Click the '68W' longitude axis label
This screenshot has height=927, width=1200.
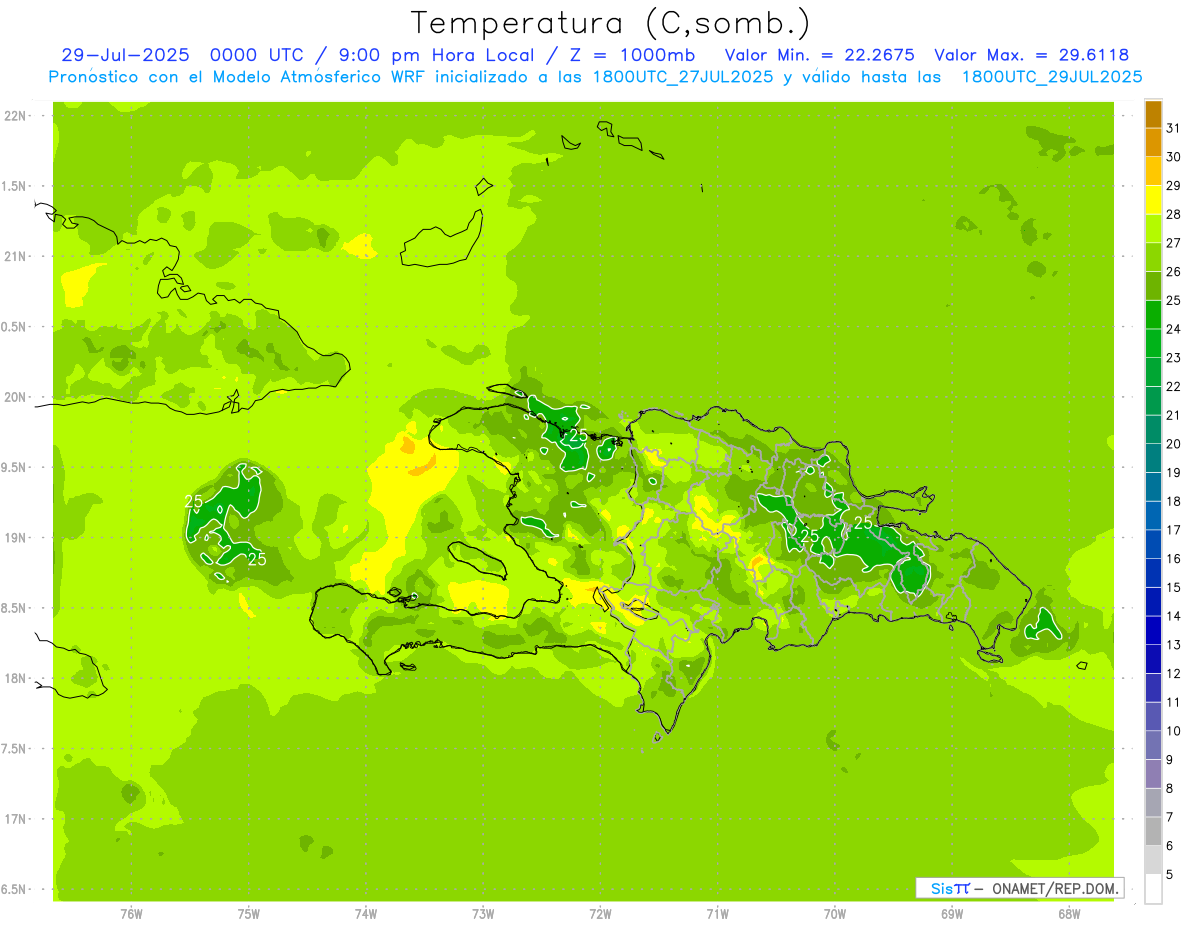1069,914
